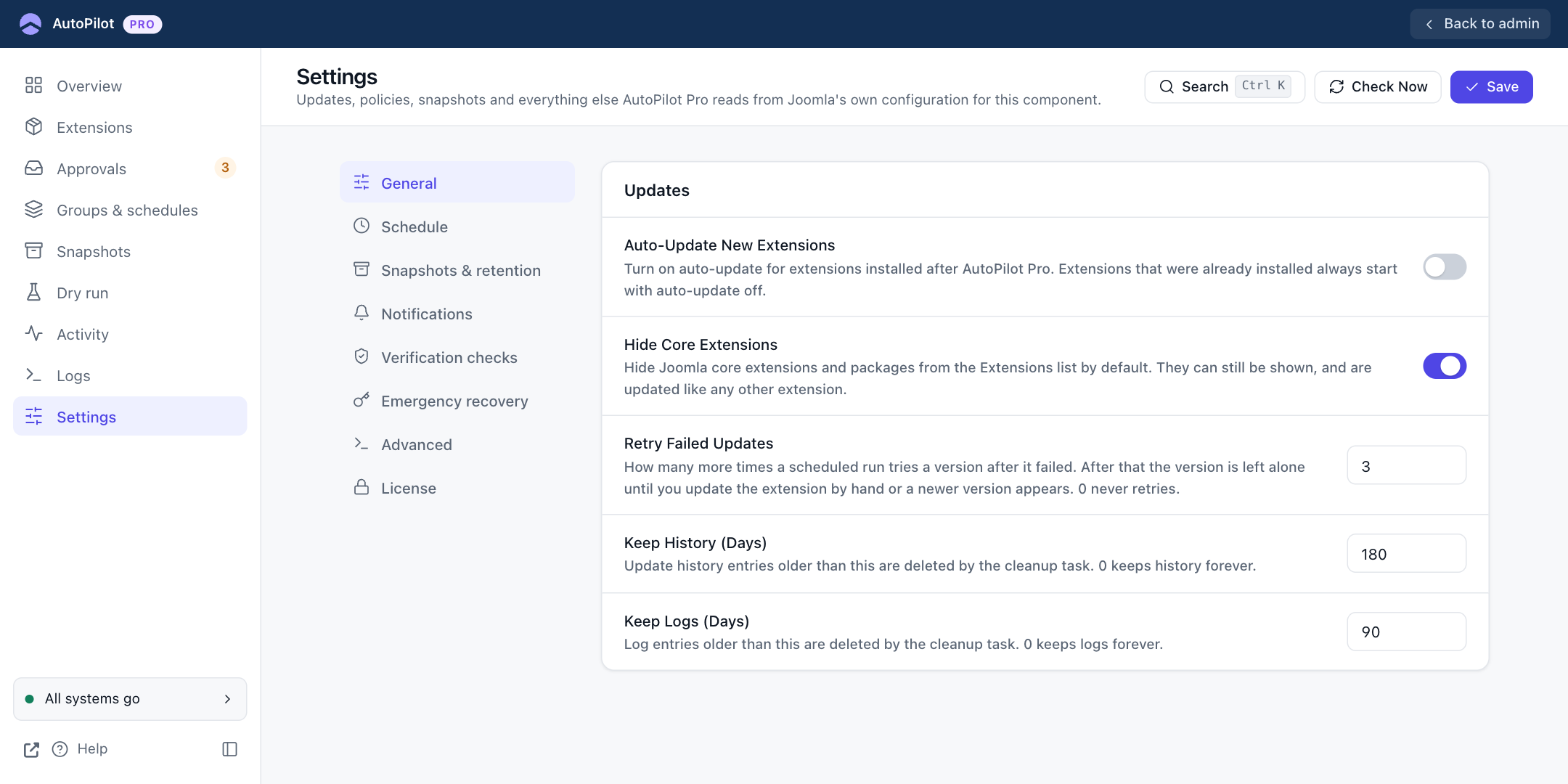Click the Approvals inbox icon
This screenshot has width=1568, height=784.
33,168
